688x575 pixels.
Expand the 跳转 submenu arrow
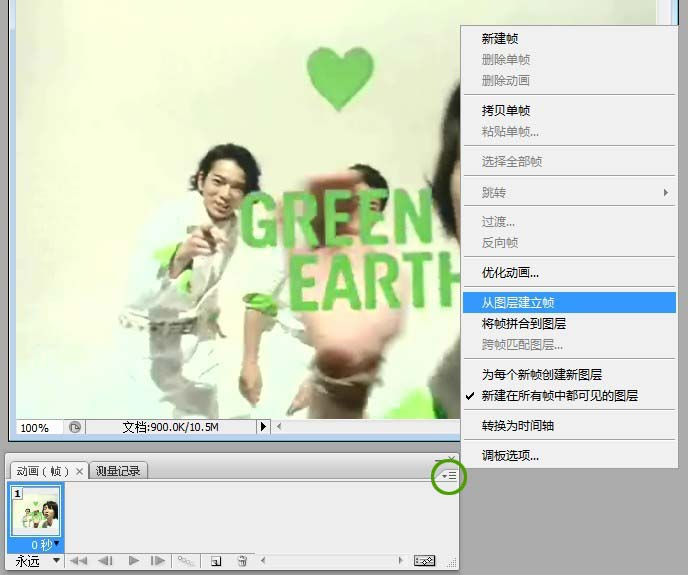(666, 192)
